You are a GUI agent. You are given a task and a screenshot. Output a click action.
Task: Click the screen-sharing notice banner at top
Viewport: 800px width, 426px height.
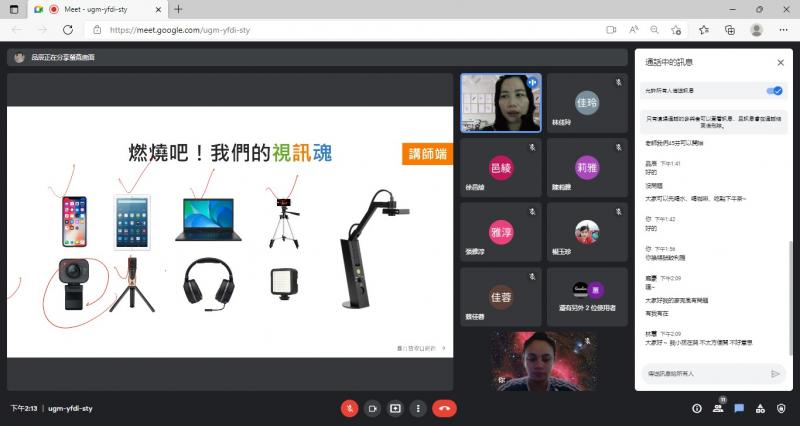tap(317, 58)
